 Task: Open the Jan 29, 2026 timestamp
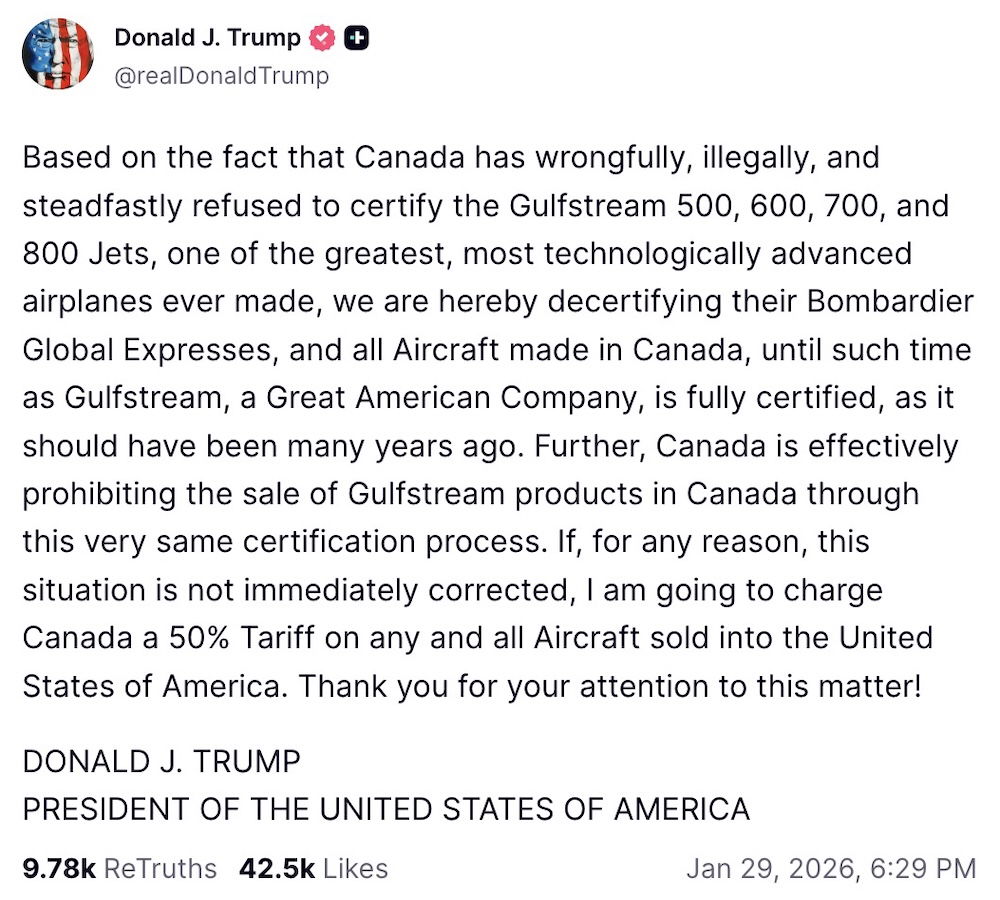770,868
